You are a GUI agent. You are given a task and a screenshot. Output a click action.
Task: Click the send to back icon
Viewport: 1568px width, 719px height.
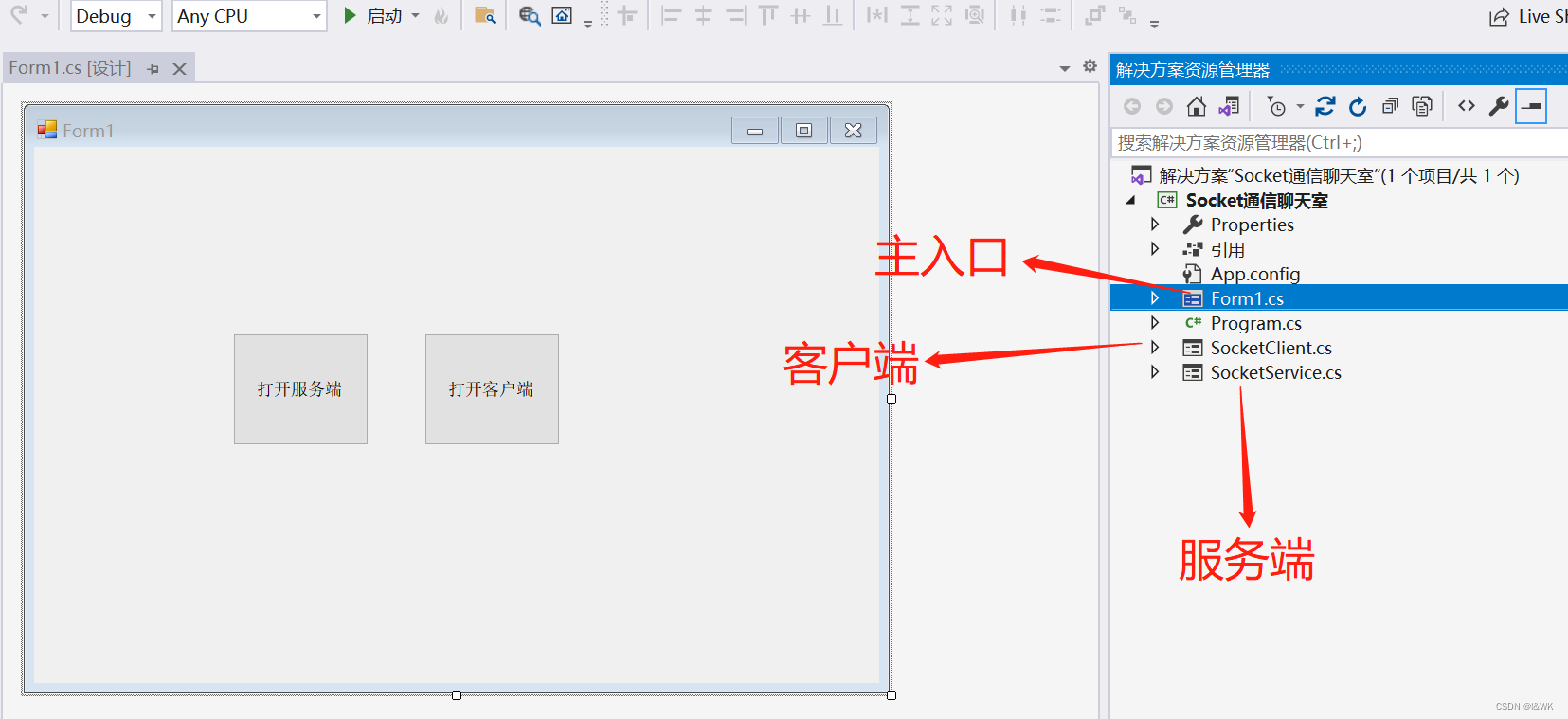click(1127, 15)
